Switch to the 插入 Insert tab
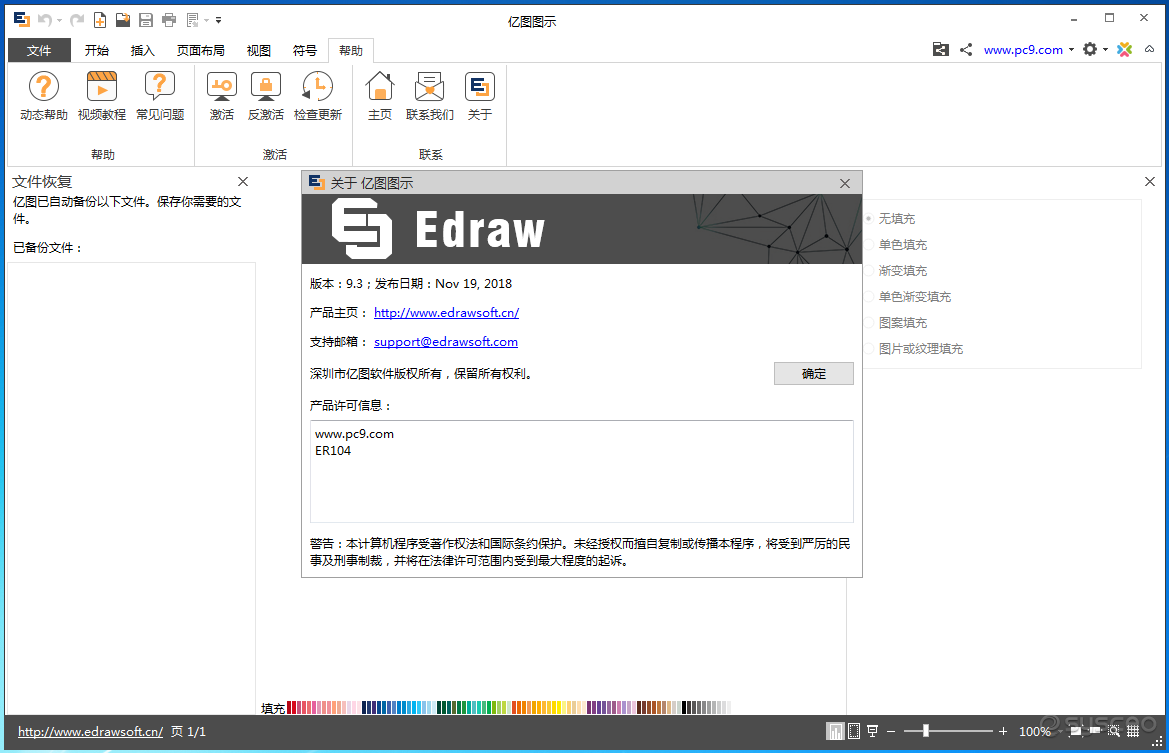 (142, 50)
